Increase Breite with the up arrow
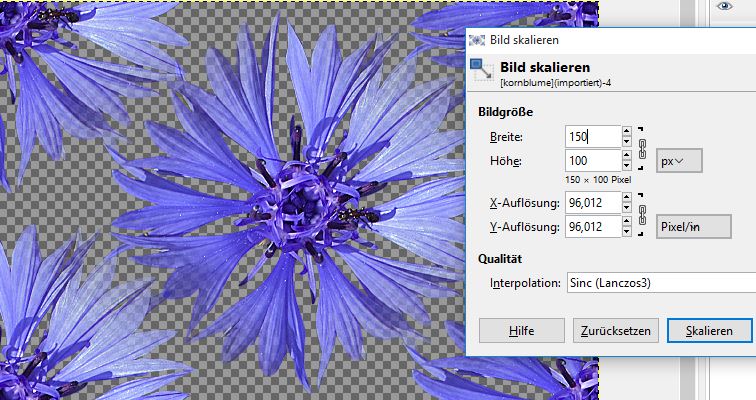The image size is (756, 400). click(626, 131)
